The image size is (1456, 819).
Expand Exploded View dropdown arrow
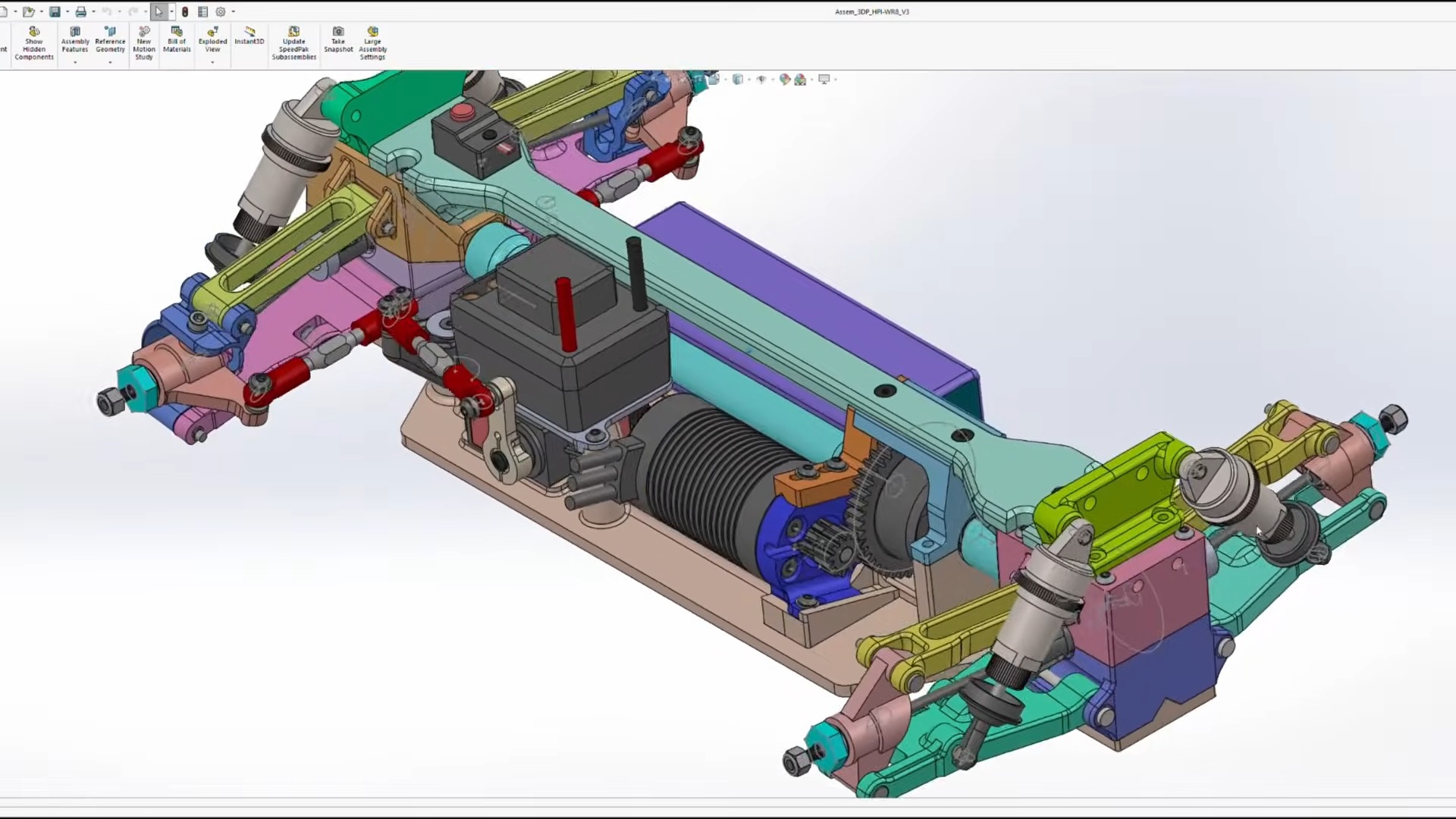(212, 62)
